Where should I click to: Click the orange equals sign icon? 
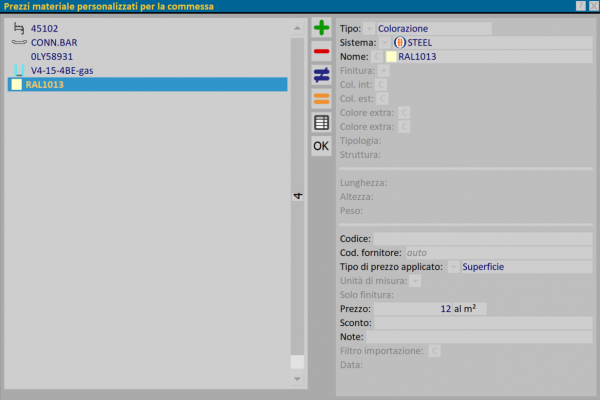point(321,98)
